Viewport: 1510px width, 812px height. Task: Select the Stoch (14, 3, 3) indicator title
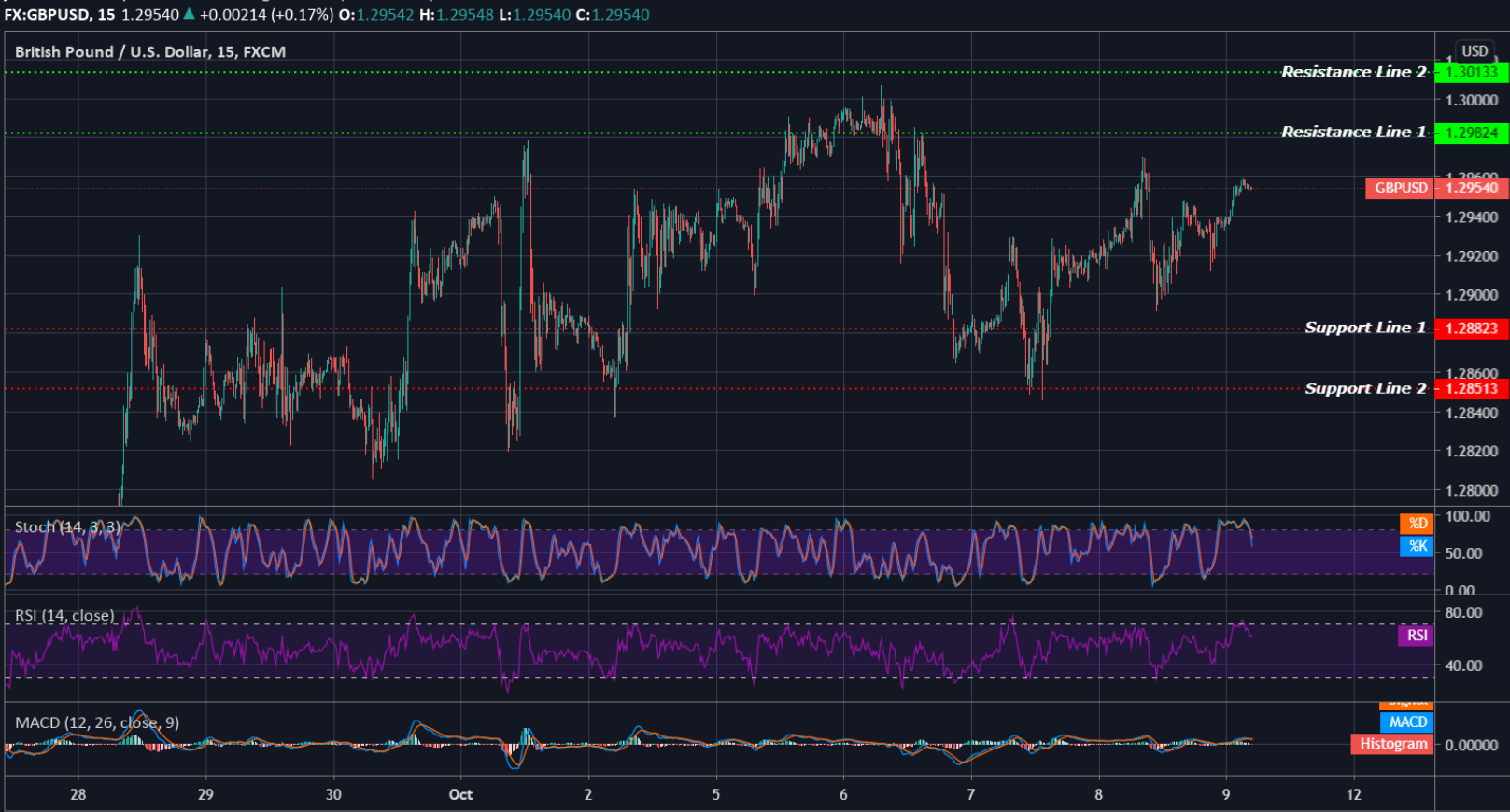coord(67,527)
